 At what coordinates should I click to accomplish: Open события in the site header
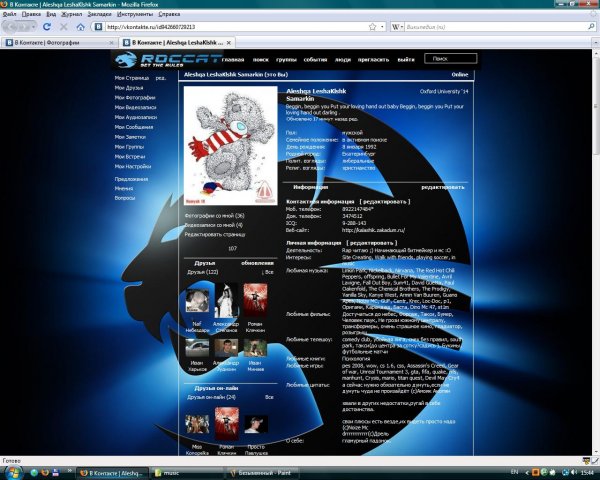coord(315,59)
